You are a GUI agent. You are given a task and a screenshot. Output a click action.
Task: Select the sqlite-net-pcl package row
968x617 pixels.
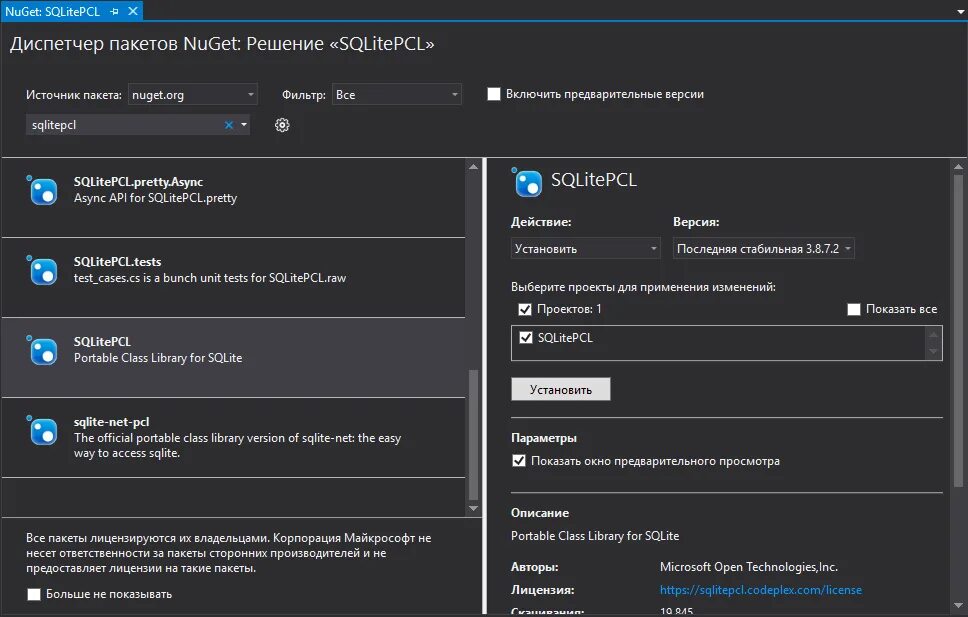coord(233,437)
